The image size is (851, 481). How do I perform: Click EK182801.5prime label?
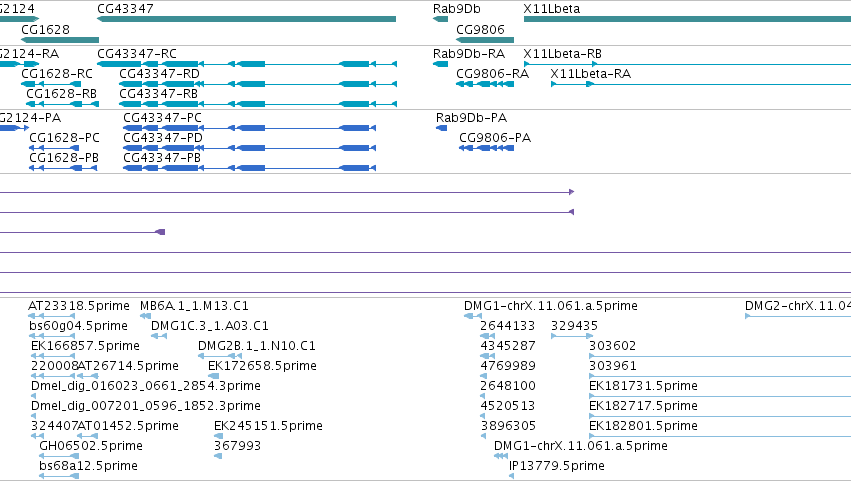pyautogui.click(x=643, y=426)
